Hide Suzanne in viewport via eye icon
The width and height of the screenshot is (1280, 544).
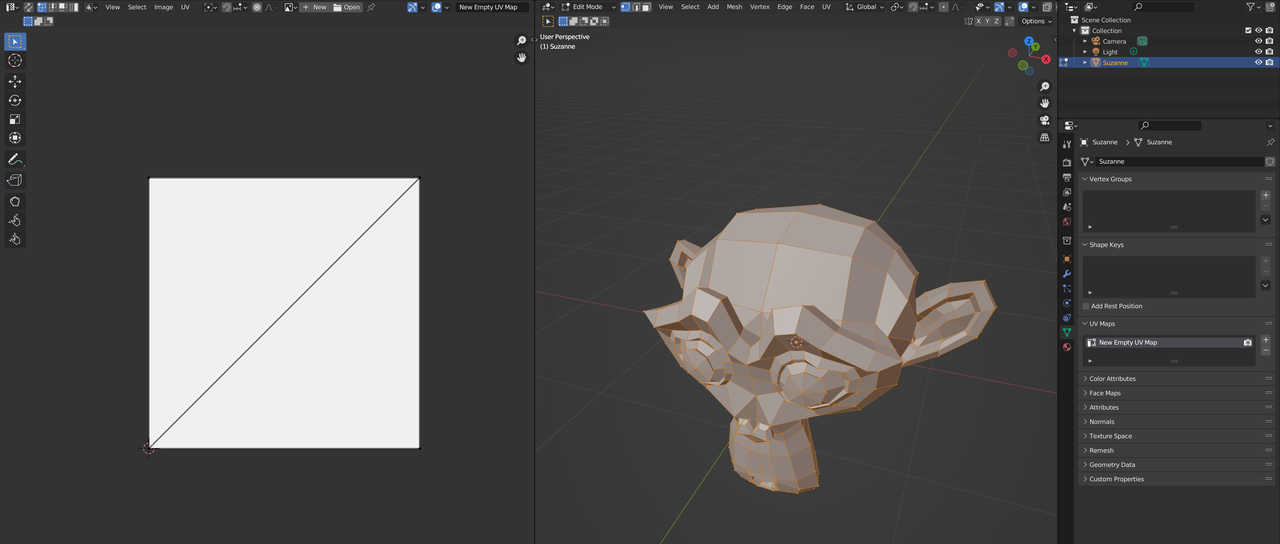(x=1258, y=62)
